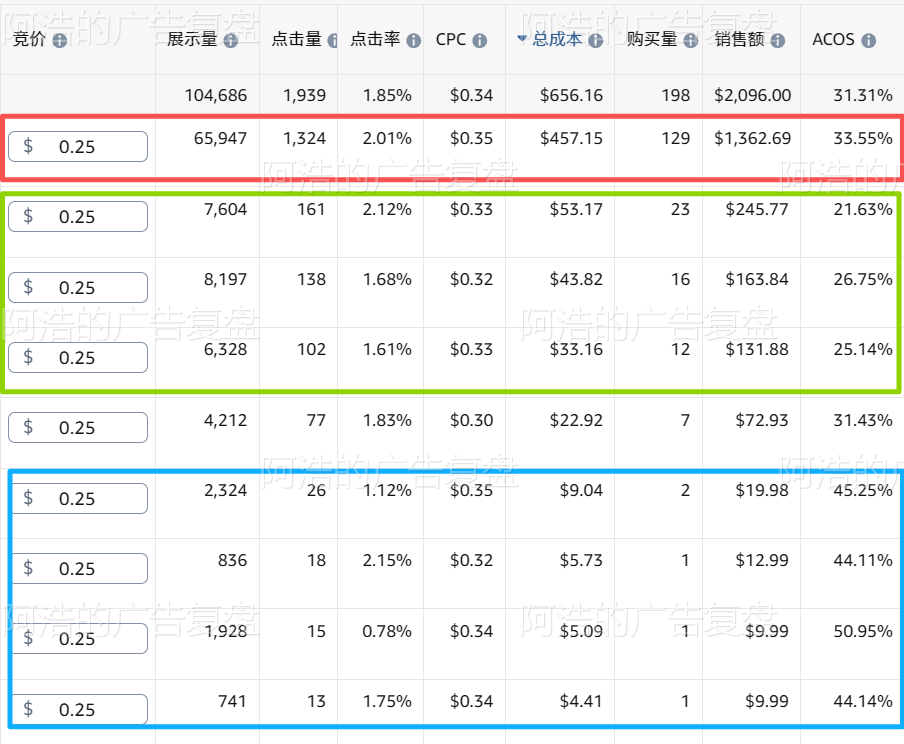Sort by the 总成本 column header
This screenshot has width=904, height=744.
pyautogui.click(x=557, y=39)
